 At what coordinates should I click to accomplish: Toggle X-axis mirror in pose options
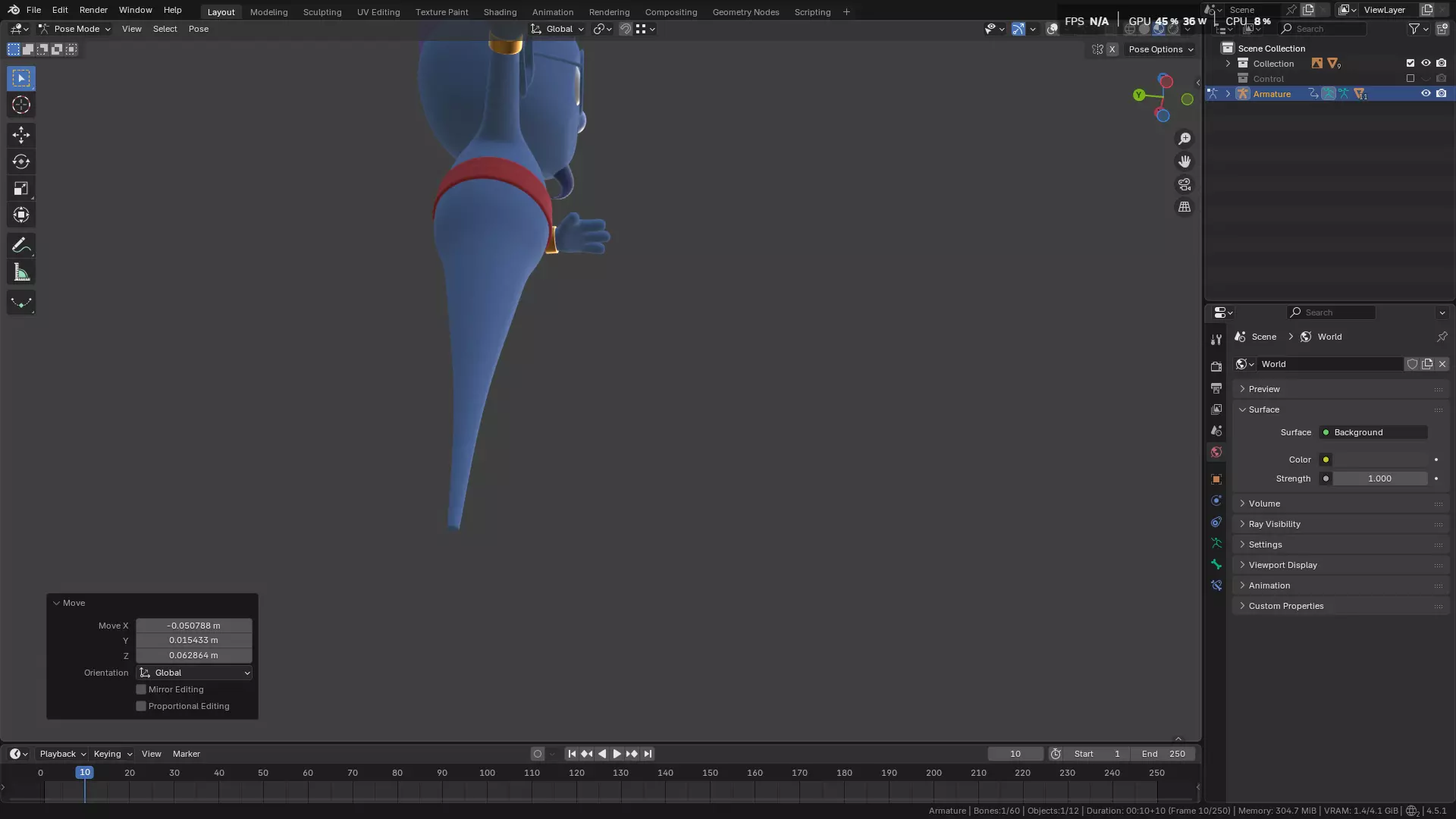pyautogui.click(x=1112, y=49)
